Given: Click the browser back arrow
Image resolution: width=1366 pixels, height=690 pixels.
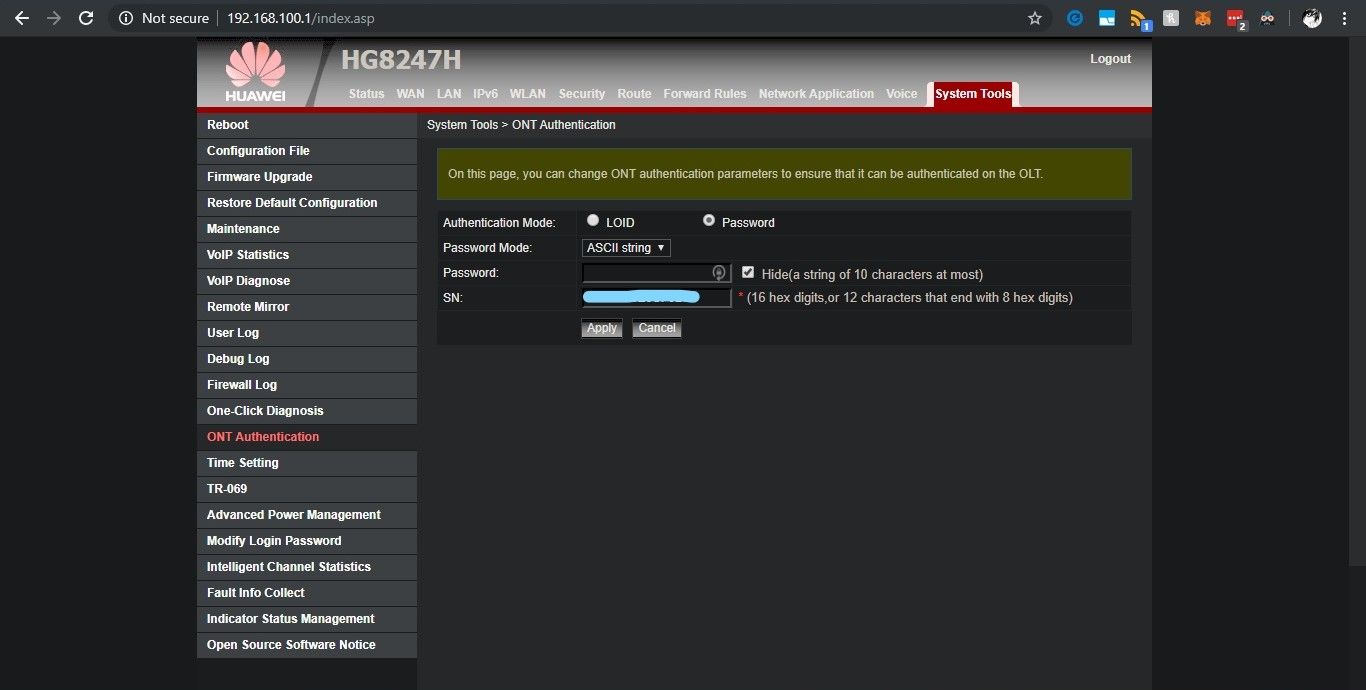Looking at the screenshot, I should pos(21,18).
